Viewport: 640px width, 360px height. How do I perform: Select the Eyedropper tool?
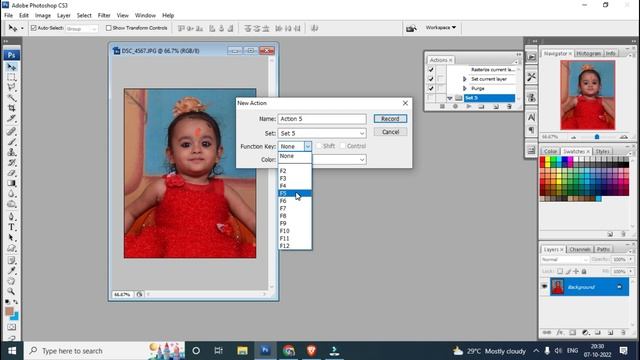click(11, 271)
